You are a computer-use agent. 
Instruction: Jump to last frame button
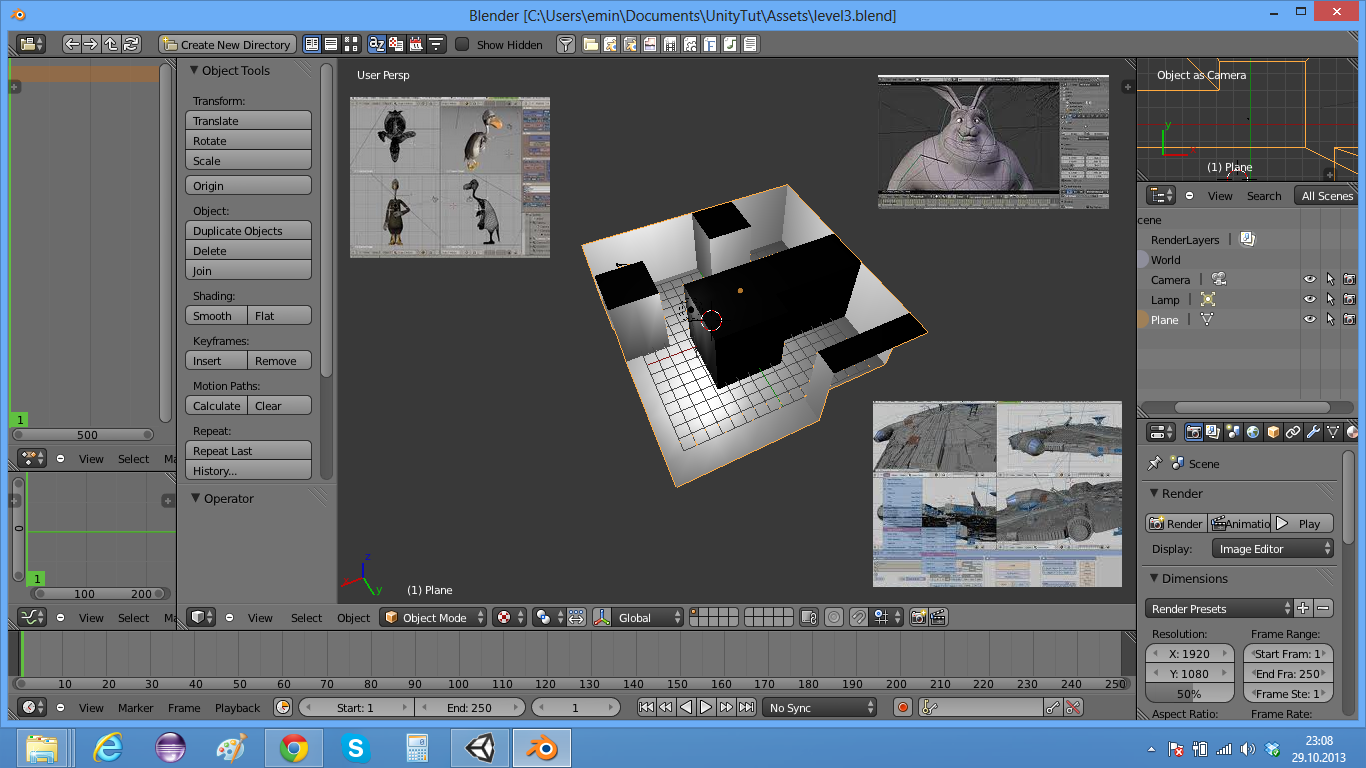[746, 707]
